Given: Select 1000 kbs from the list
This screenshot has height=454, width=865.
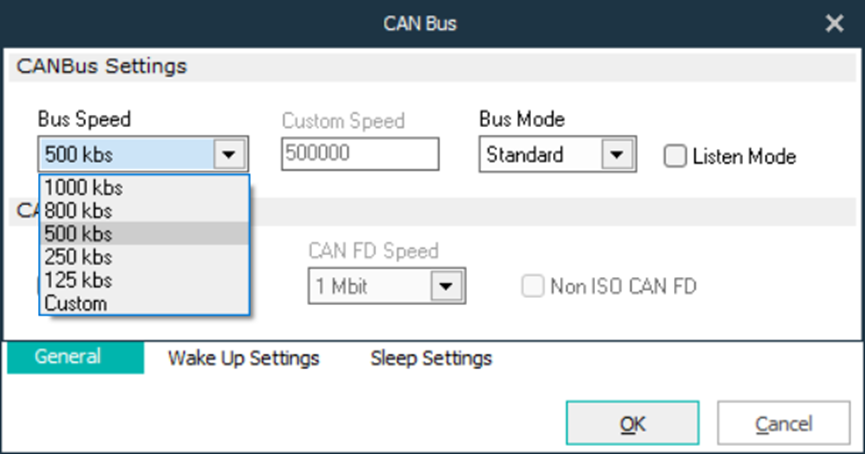Looking at the screenshot, I should 84,188.
